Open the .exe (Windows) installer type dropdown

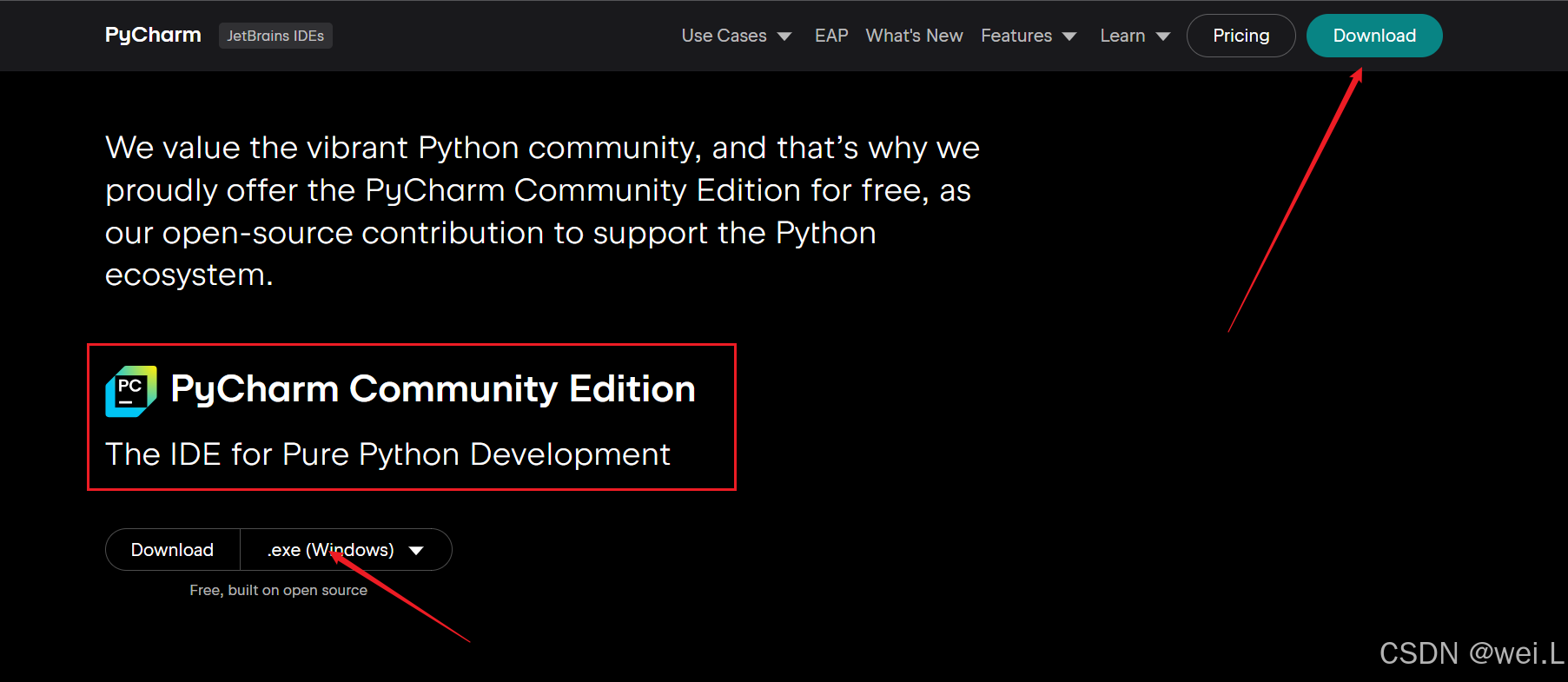click(346, 550)
